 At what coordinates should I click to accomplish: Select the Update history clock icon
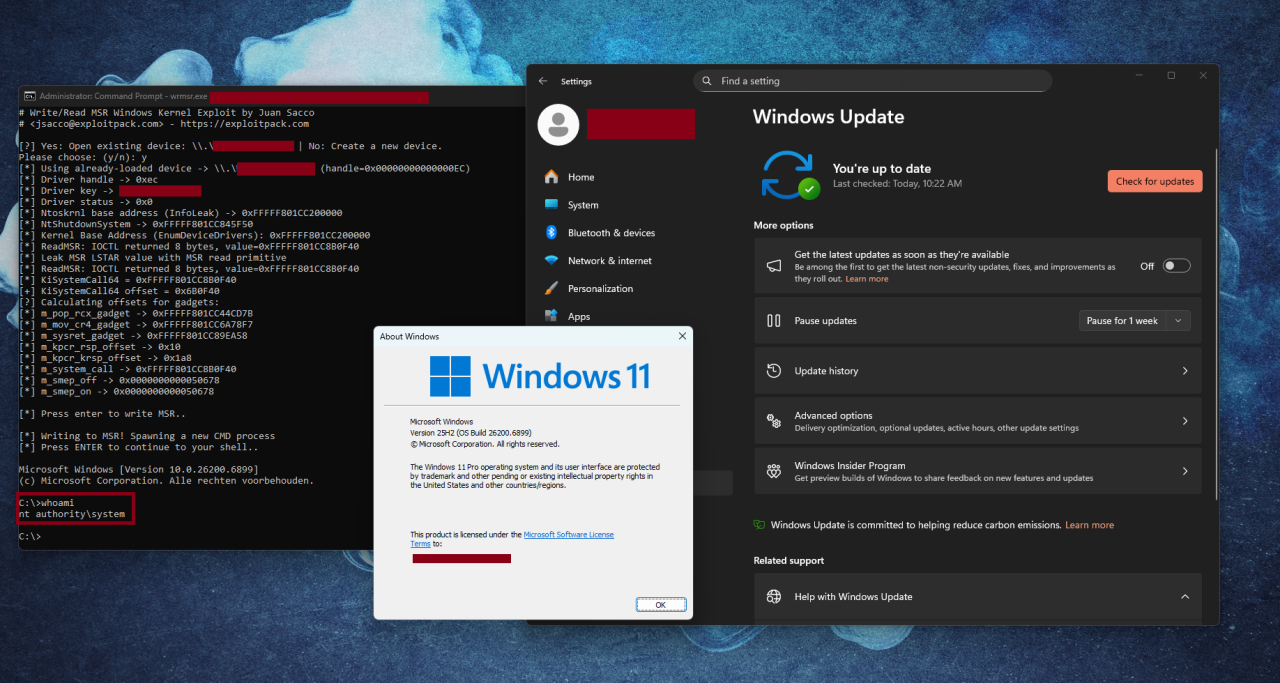point(773,370)
